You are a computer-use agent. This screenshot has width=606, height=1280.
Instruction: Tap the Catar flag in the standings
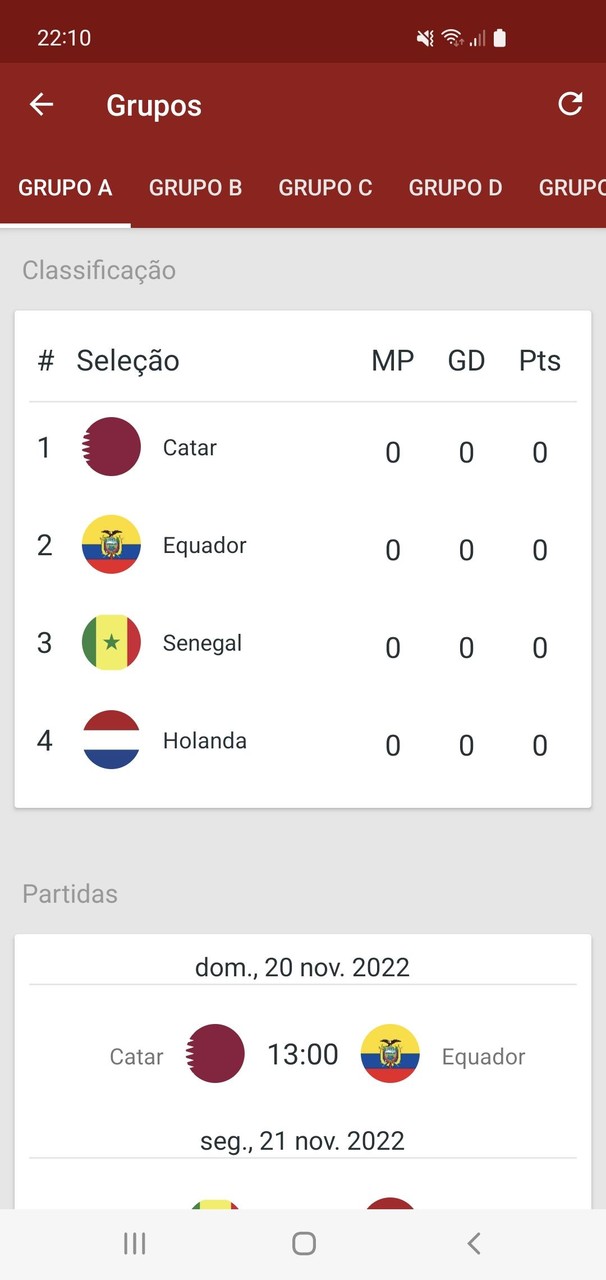110,447
